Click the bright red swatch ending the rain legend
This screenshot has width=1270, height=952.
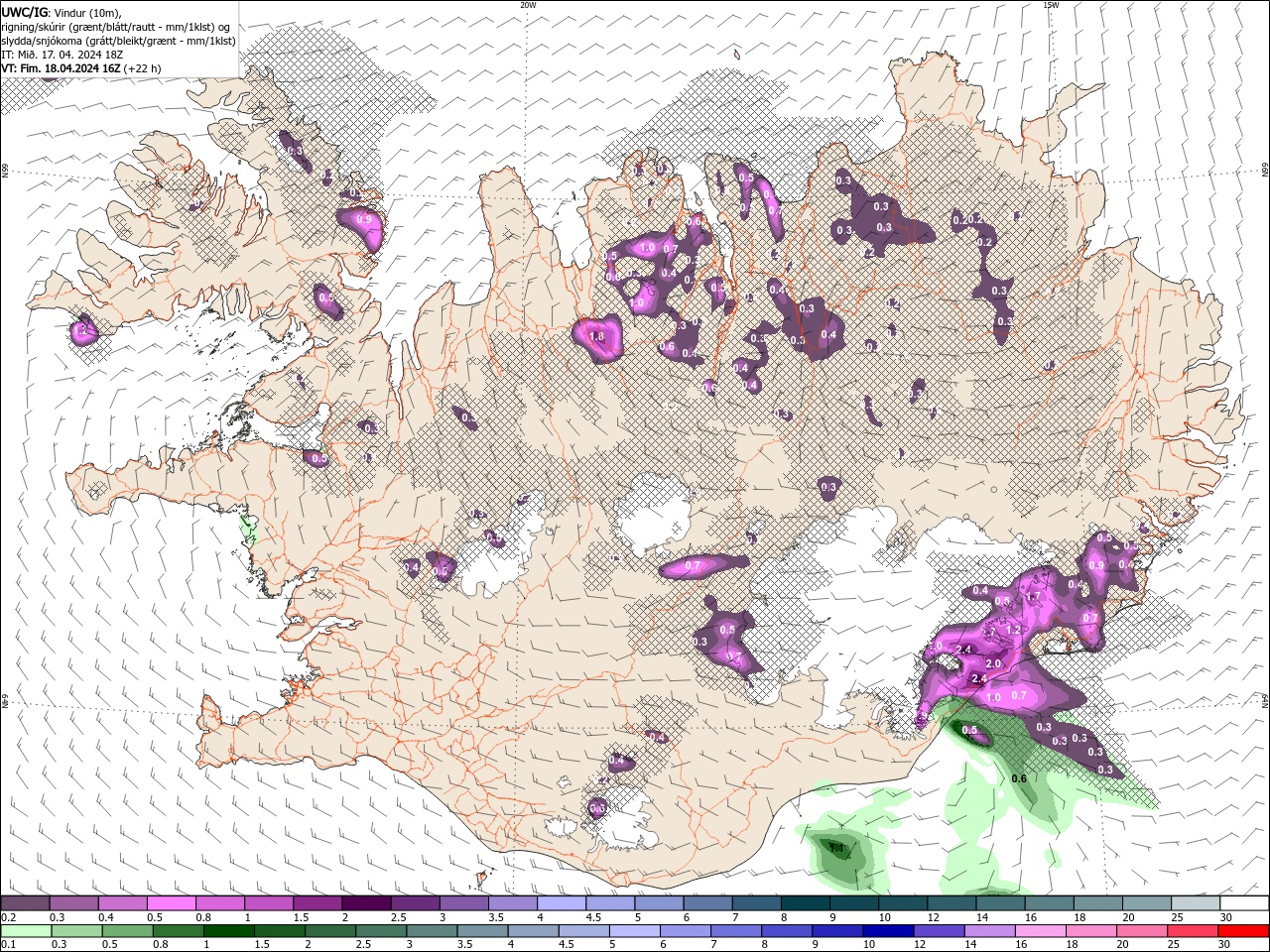tap(1243, 931)
